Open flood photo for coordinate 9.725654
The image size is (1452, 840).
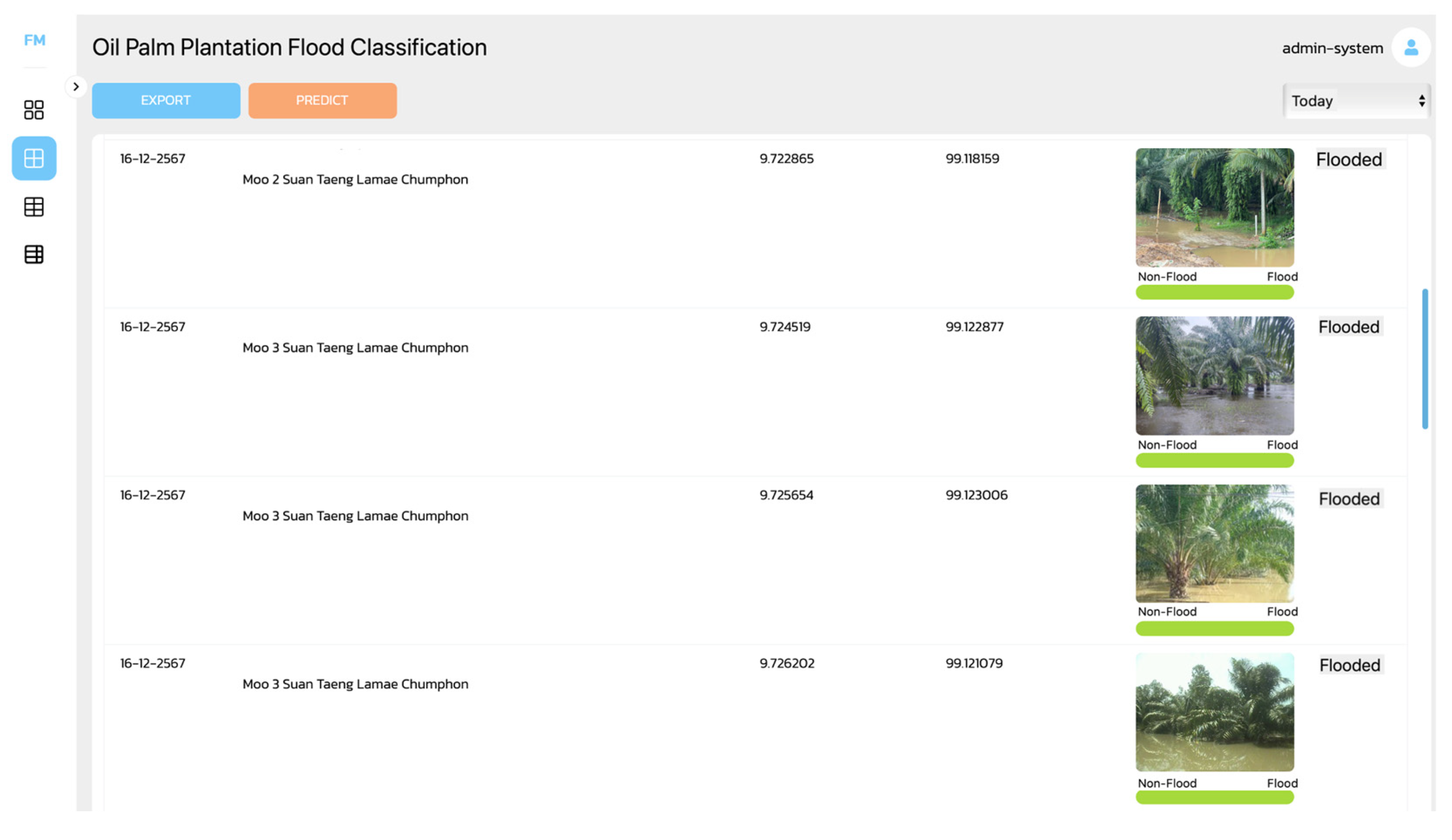pos(1215,543)
